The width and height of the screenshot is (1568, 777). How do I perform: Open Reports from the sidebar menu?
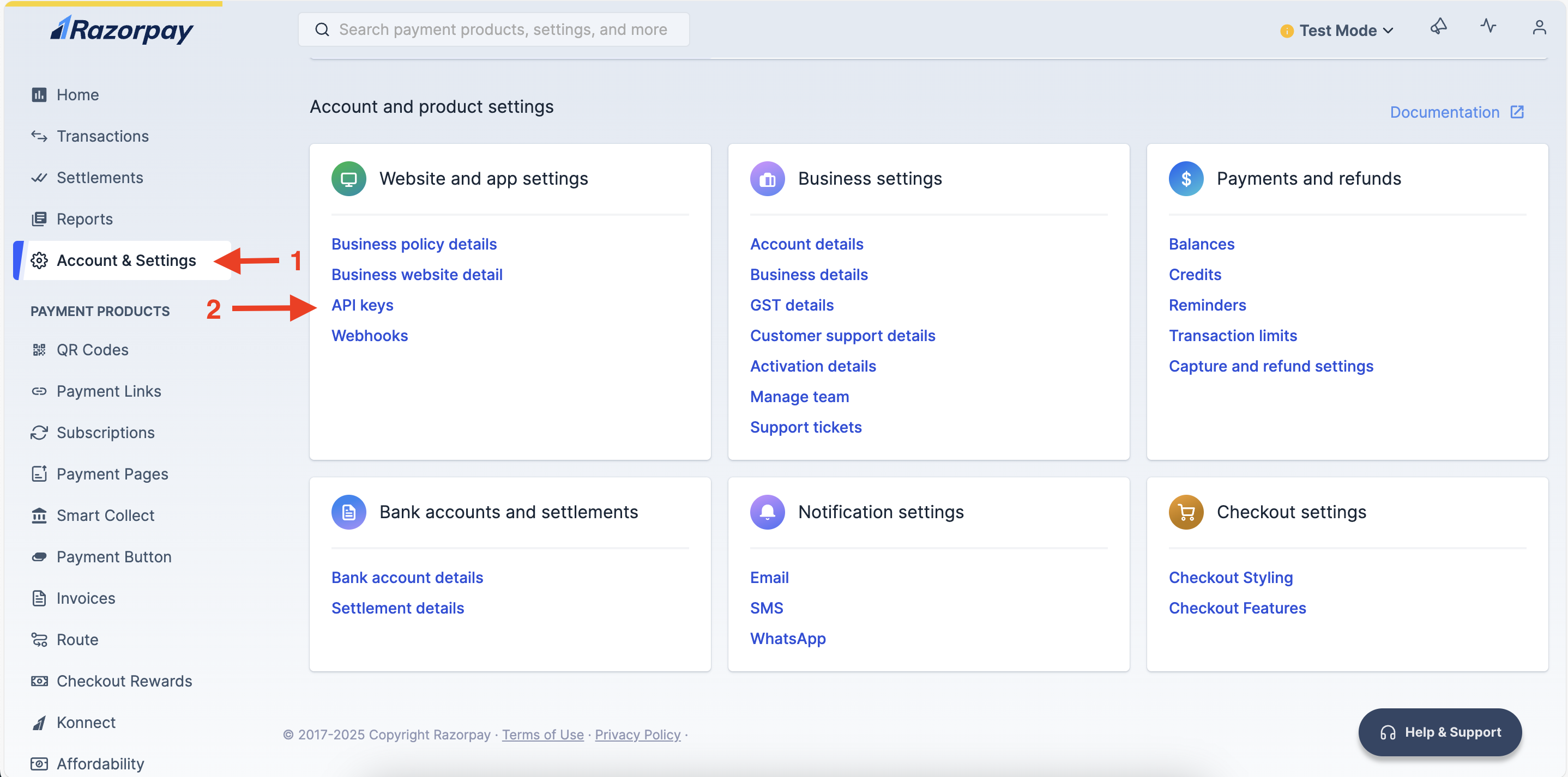click(x=85, y=218)
